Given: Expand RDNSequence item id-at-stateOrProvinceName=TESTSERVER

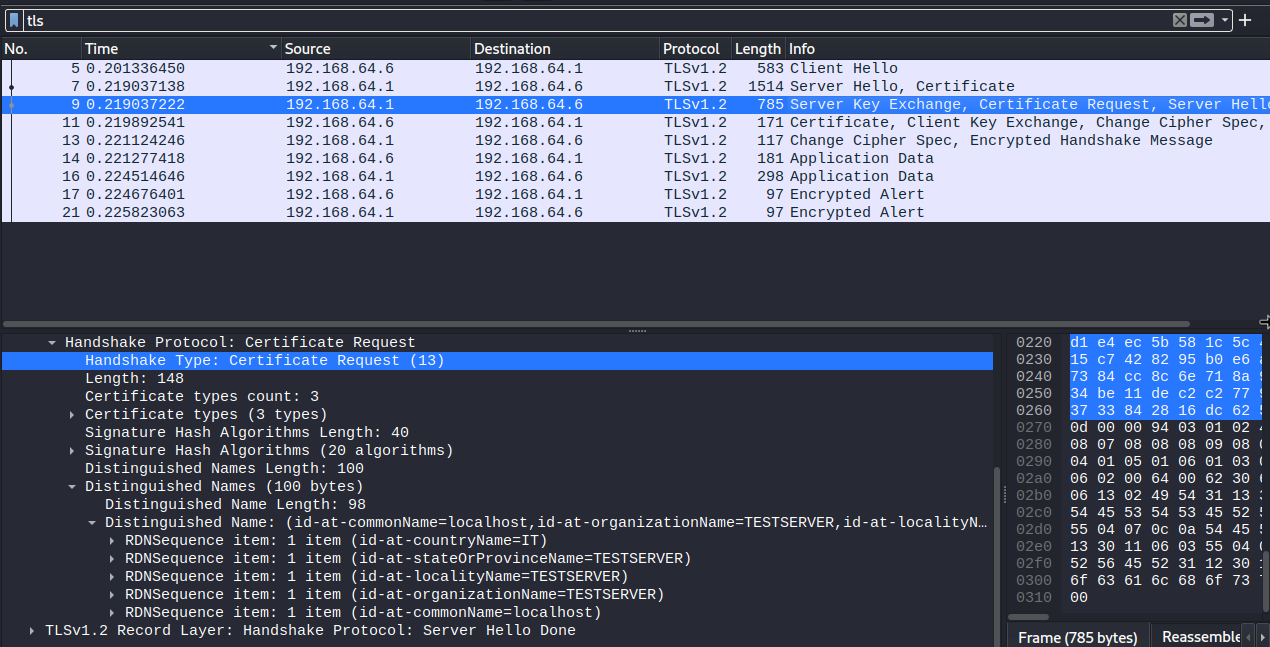Looking at the screenshot, I should coord(112,558).
